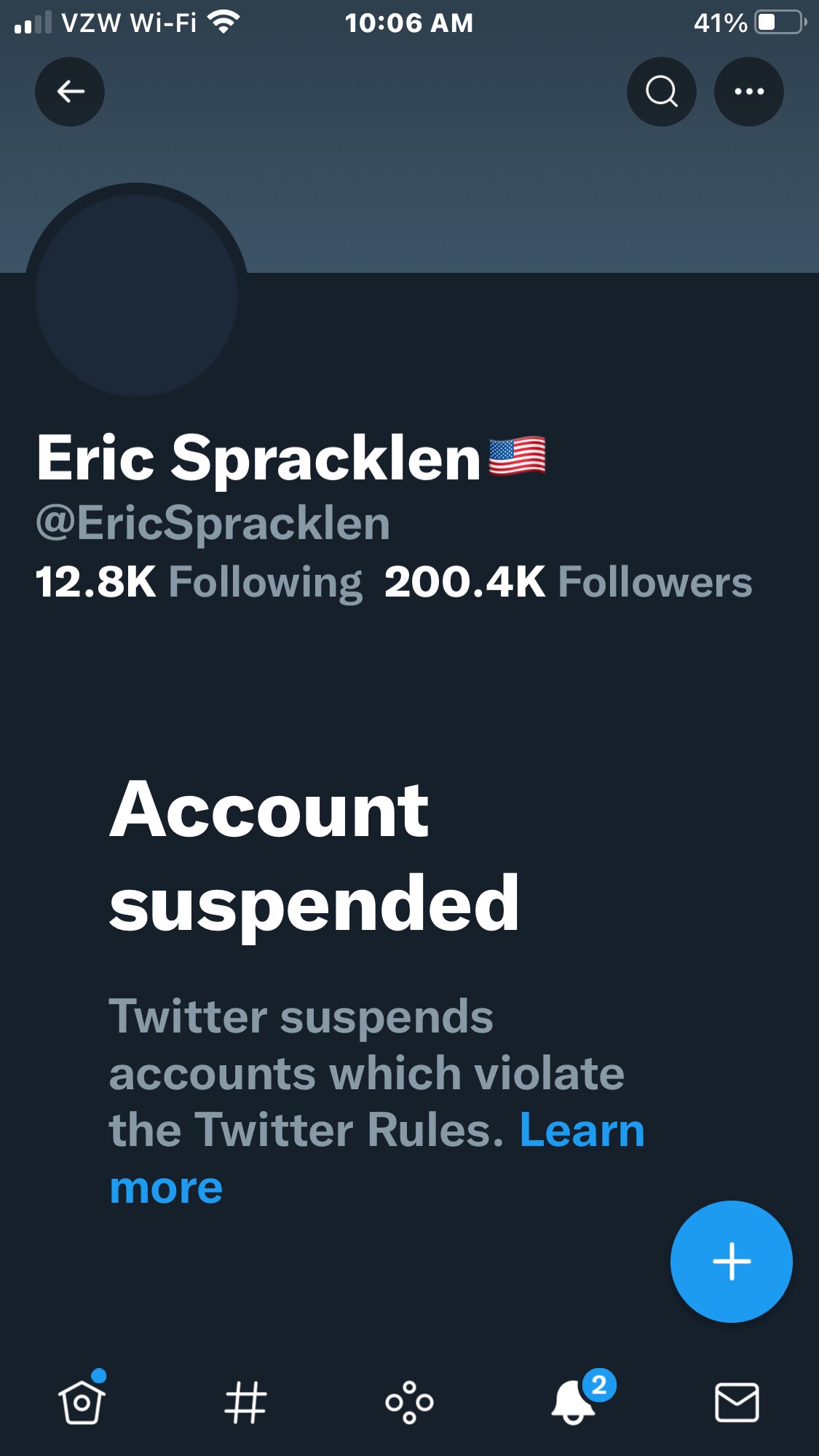Tap the Wi-Fi indicator in status bar

222,20
